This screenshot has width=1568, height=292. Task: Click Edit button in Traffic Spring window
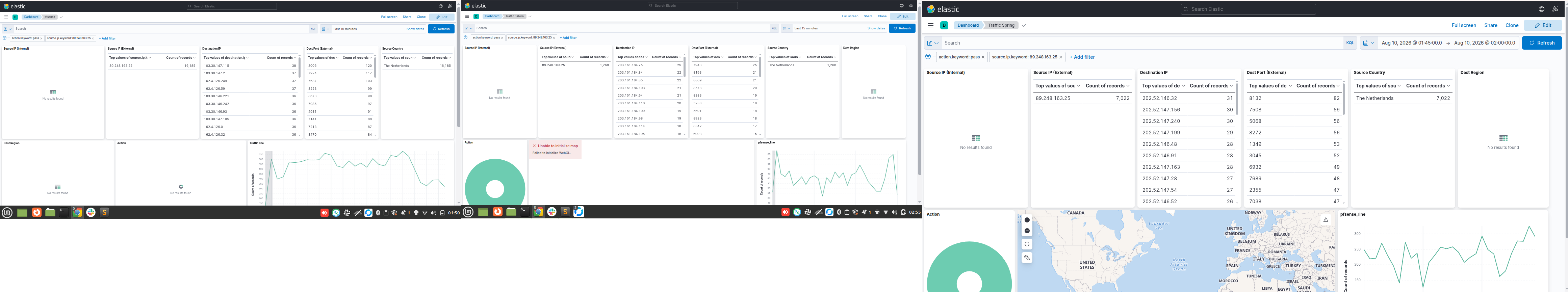point(1542,26)
